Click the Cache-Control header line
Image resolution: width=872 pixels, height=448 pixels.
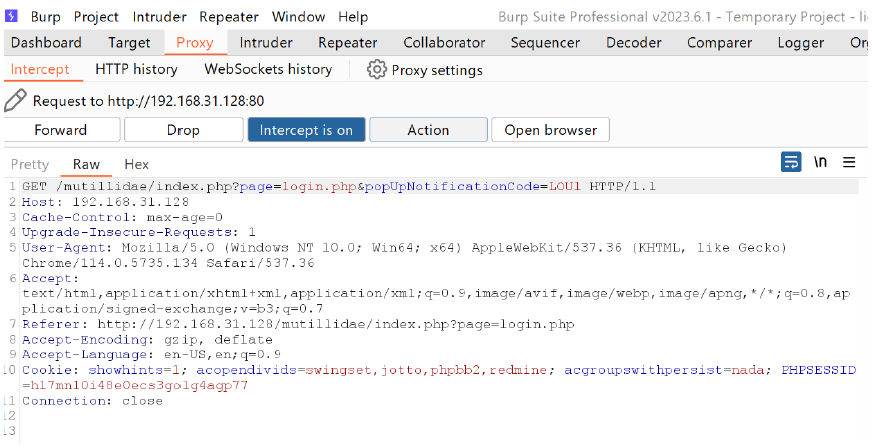pyautogui.click(x=122, y=217)
